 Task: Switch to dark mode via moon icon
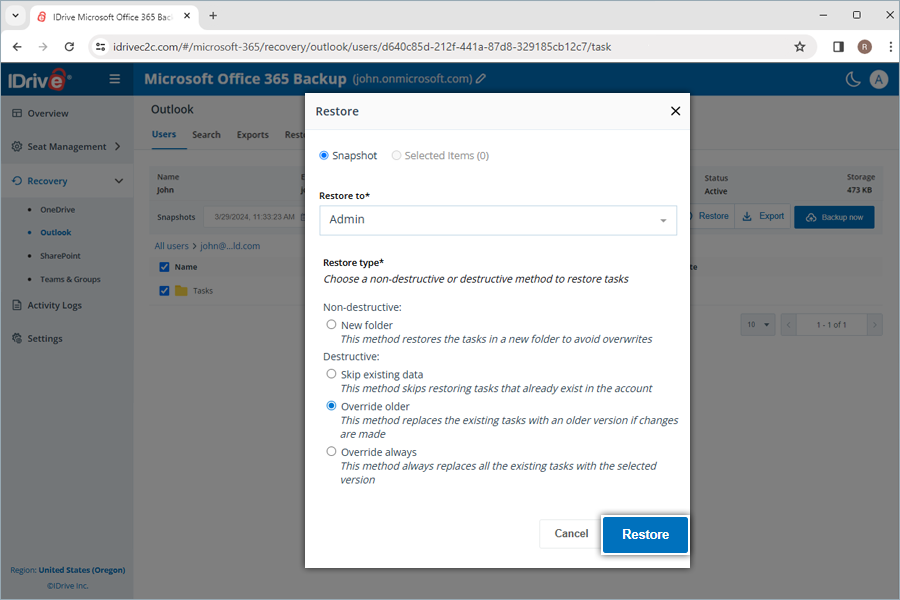coord(852,79)
